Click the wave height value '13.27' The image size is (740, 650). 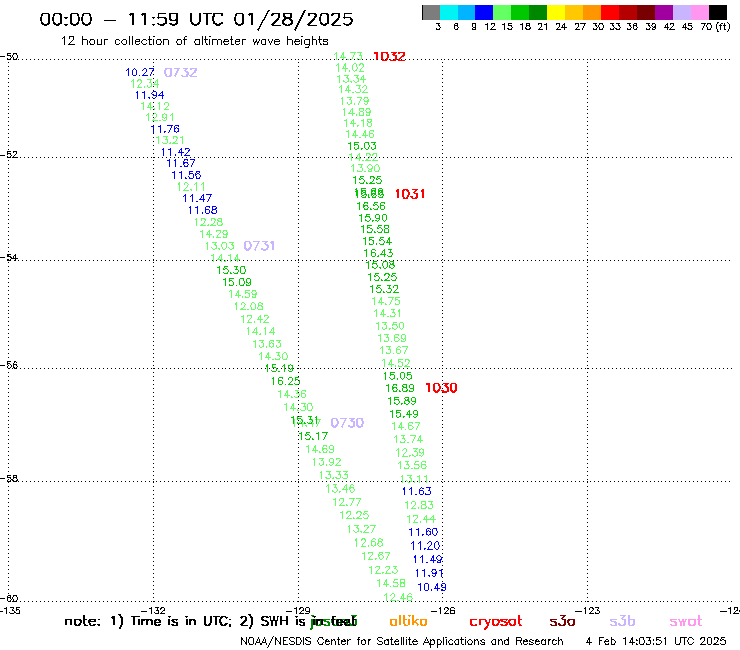click(x=362, y=529)
